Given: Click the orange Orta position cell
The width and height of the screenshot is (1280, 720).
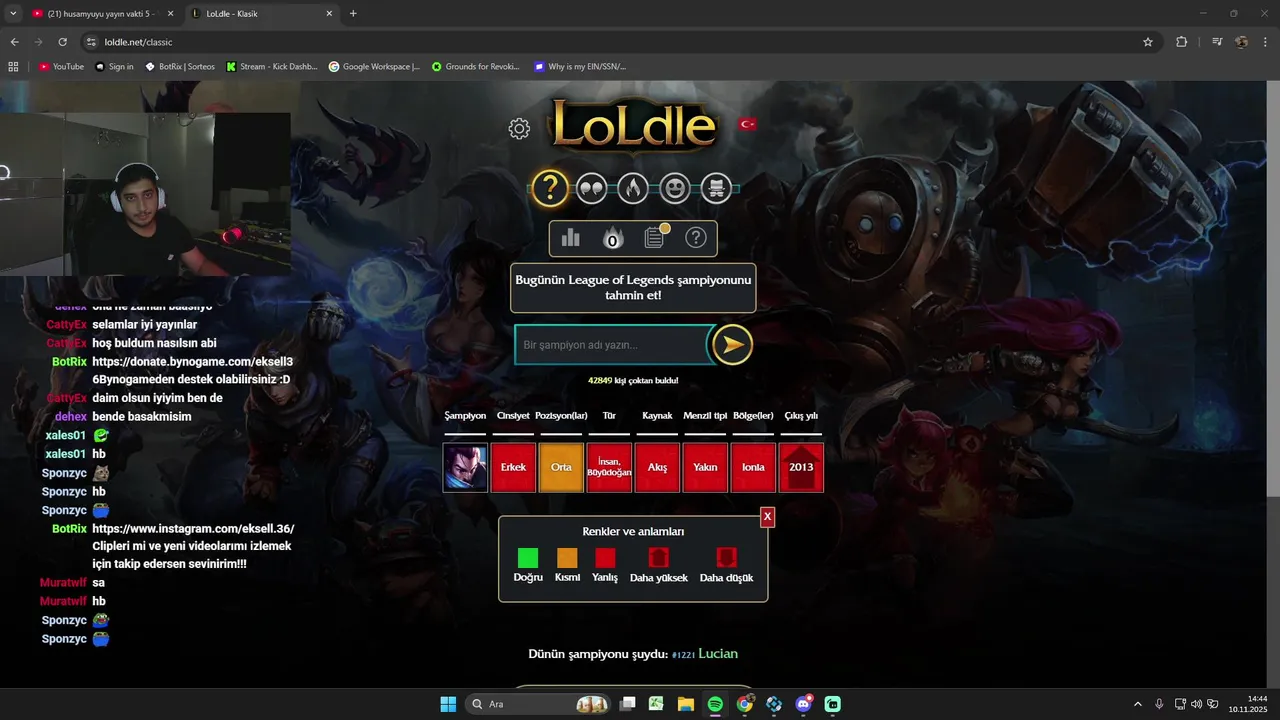Looking at the screenshot, I should click(x=561, y=468).
